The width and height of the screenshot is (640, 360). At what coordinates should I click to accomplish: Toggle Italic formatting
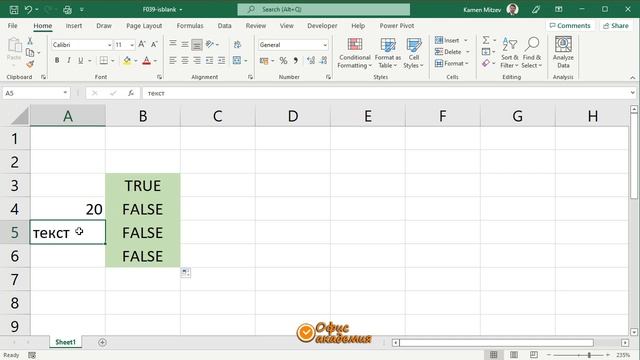(69, 60)
